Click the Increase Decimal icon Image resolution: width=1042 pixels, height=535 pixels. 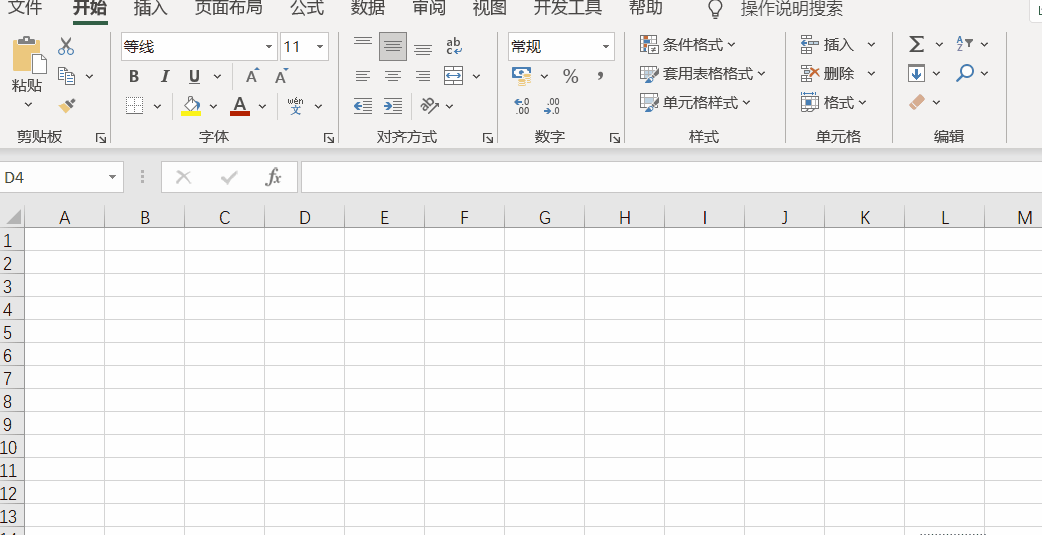(522, 106)
